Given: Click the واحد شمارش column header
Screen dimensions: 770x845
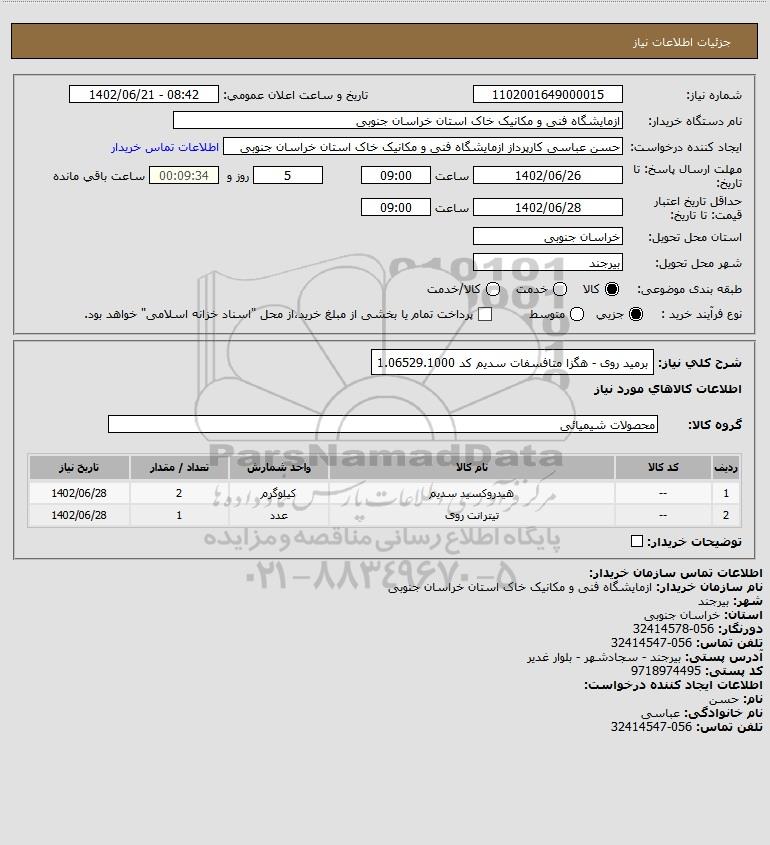Looking at the screenshot, I should click(279, 467).
